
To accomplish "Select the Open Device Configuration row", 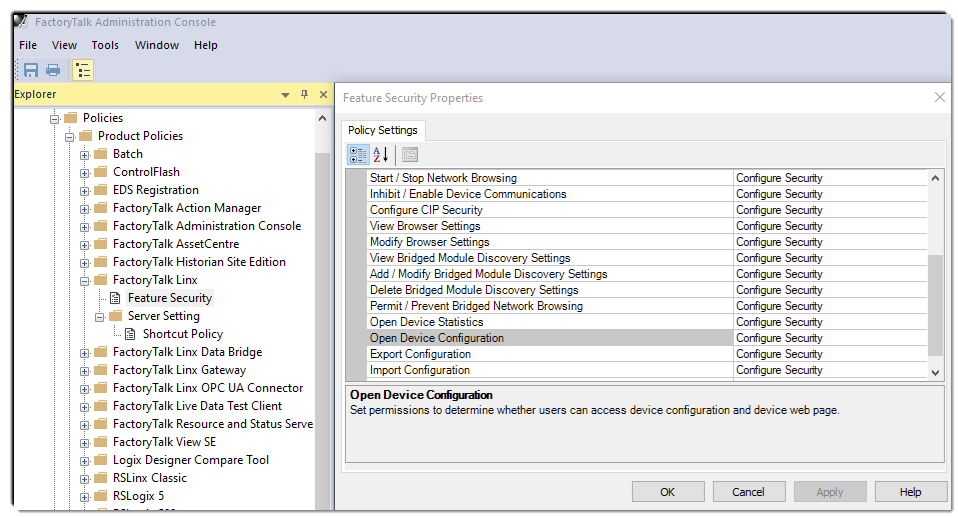I will pyautogui.click(x=550, y=338).
